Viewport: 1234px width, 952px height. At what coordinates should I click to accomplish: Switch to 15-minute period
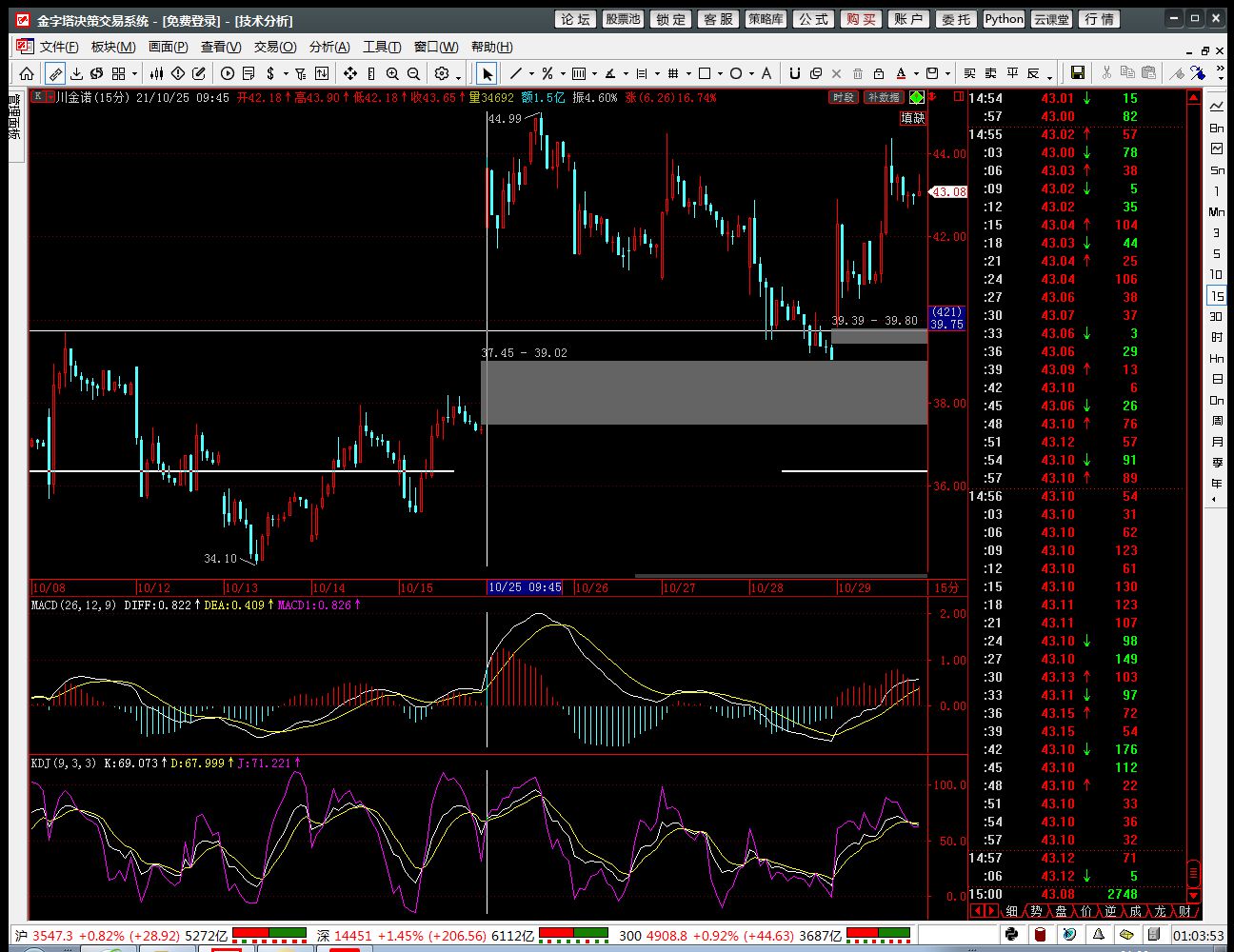point(1217,296)
